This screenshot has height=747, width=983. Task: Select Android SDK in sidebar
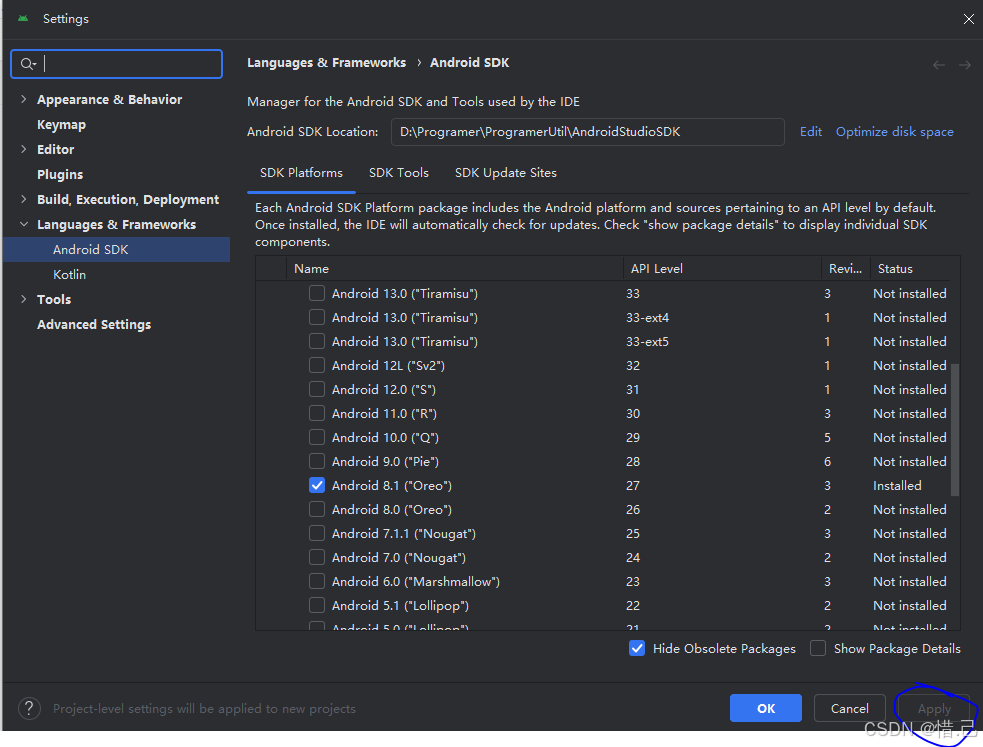click(x=117, y=249)
